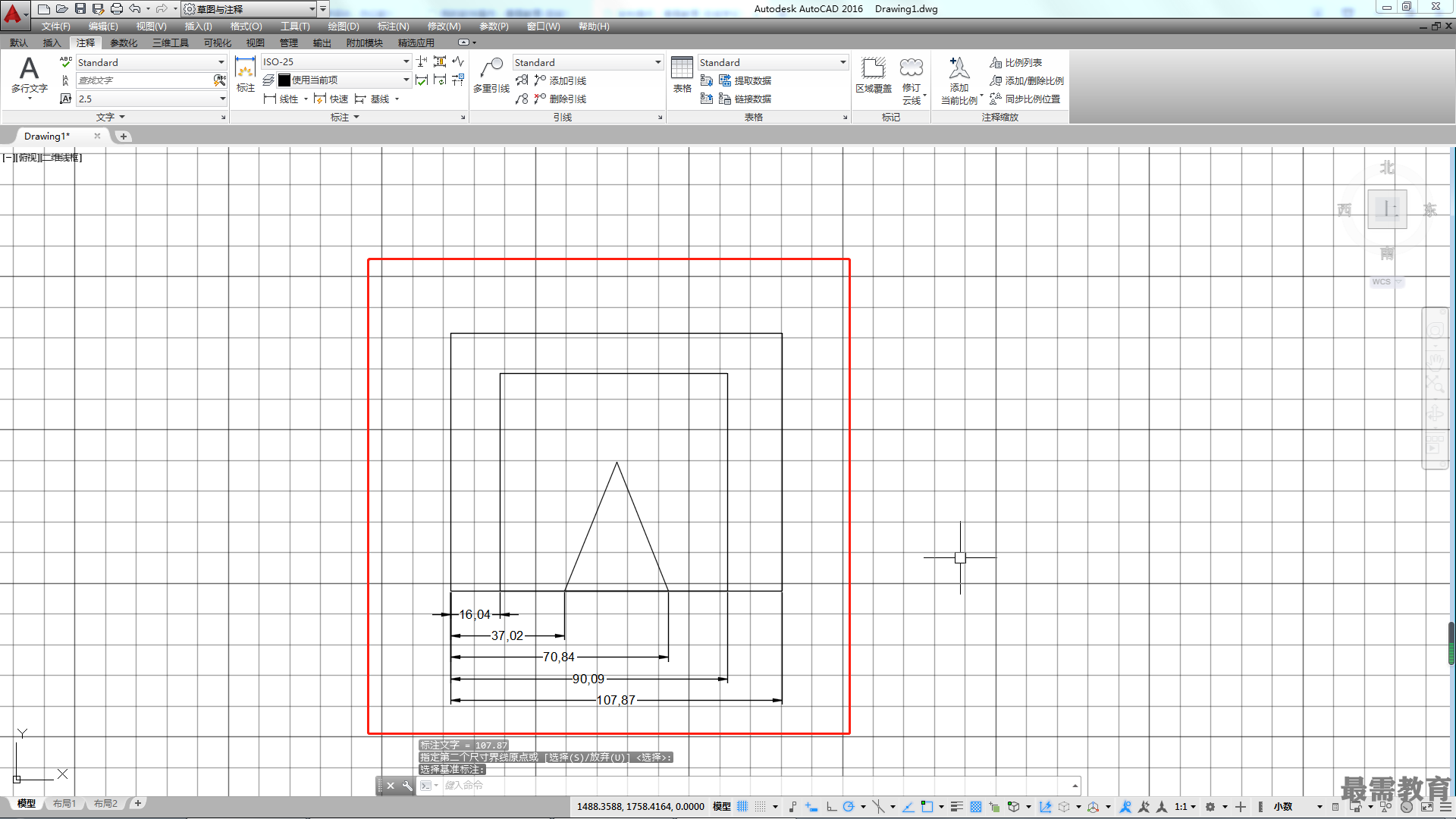Click the Save icon in quick access toolbar
The width and height of the screenshot is (1456, 819).
80,8
